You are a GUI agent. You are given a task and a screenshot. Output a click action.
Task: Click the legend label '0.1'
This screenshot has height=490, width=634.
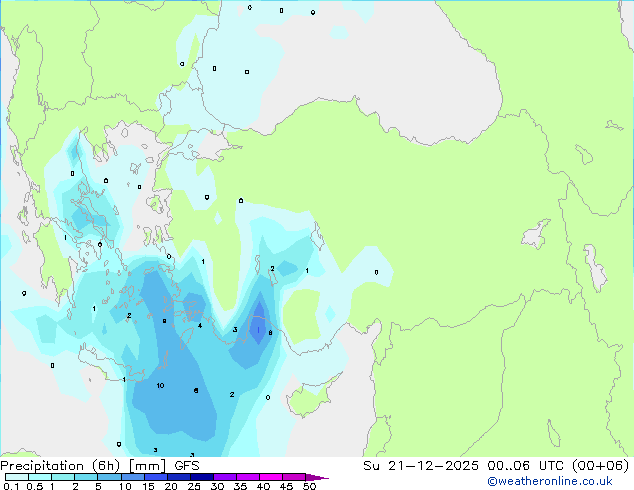coord(11,486)
